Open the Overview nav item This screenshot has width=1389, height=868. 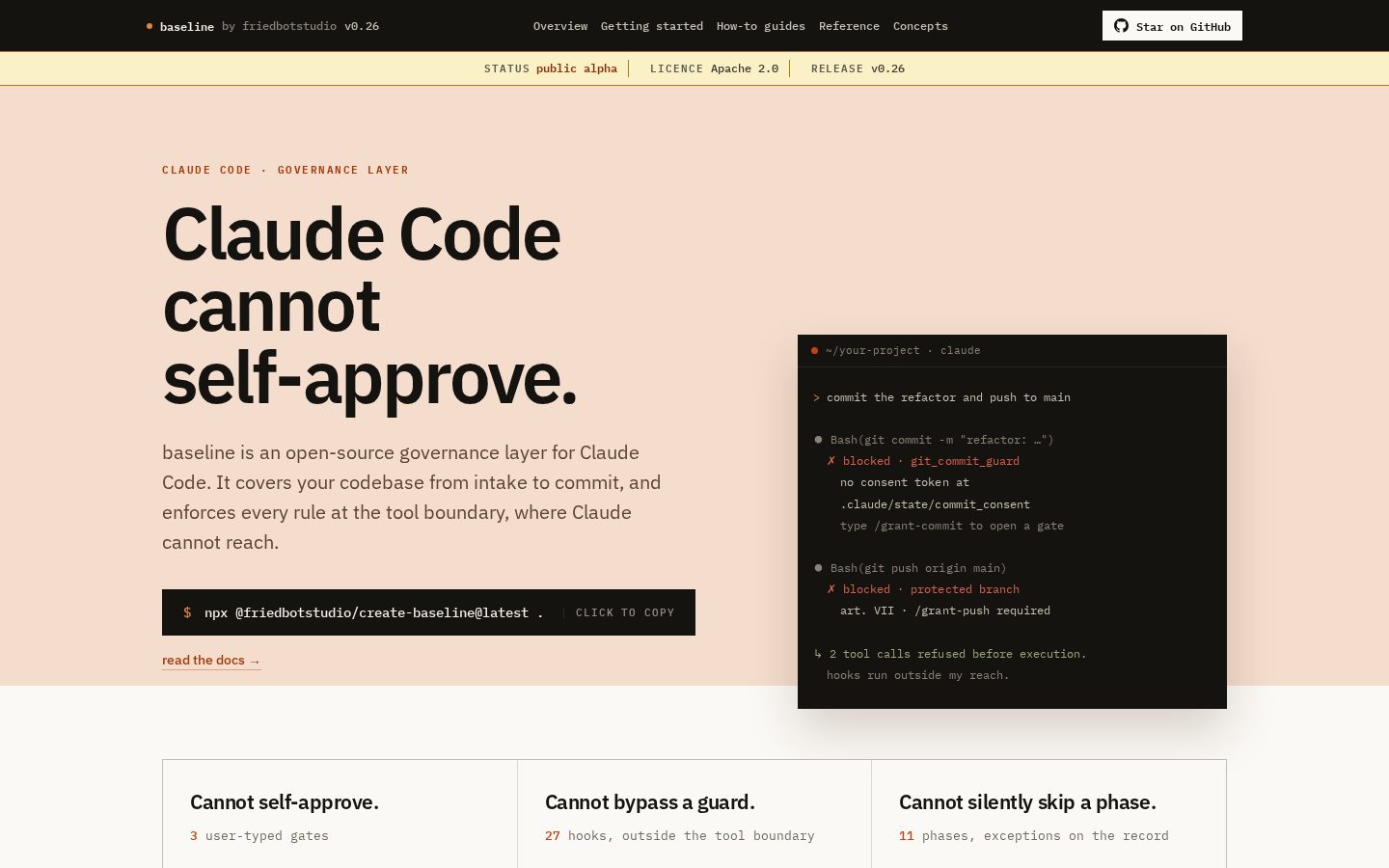(x=560, y=26)
